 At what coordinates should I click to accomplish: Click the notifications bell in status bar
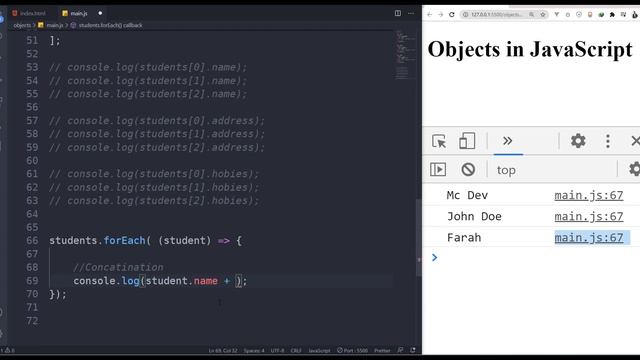click(x=413, y=350)
